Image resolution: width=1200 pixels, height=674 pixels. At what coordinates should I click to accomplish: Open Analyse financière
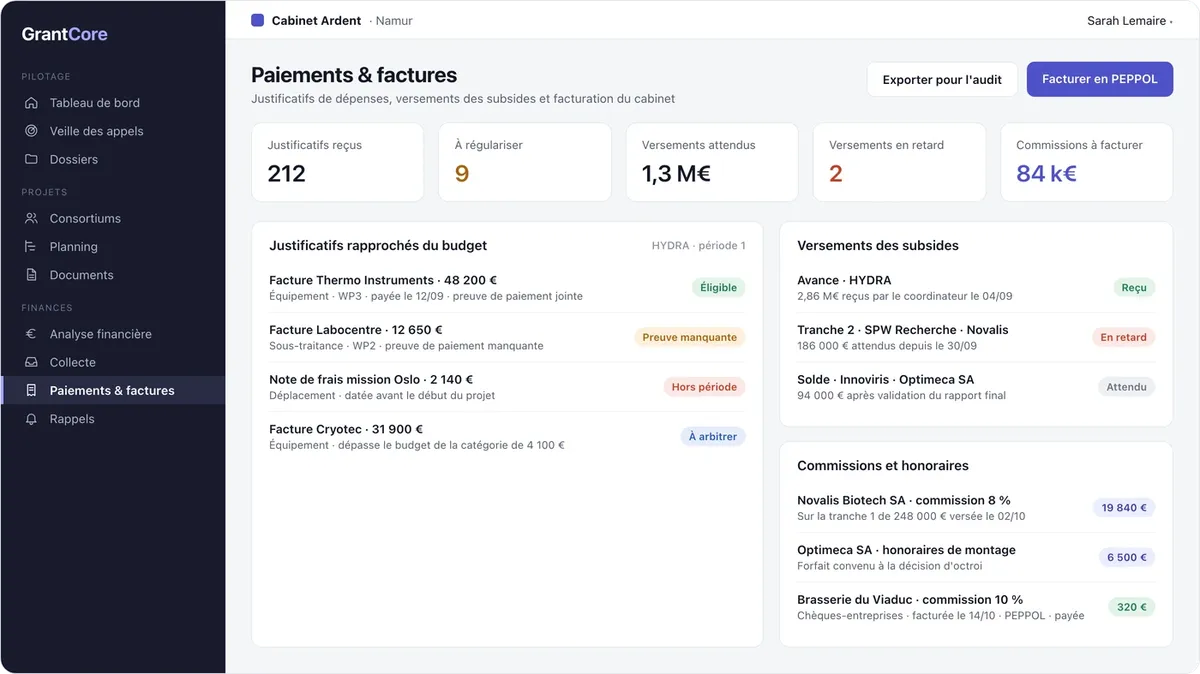(112, 334)
